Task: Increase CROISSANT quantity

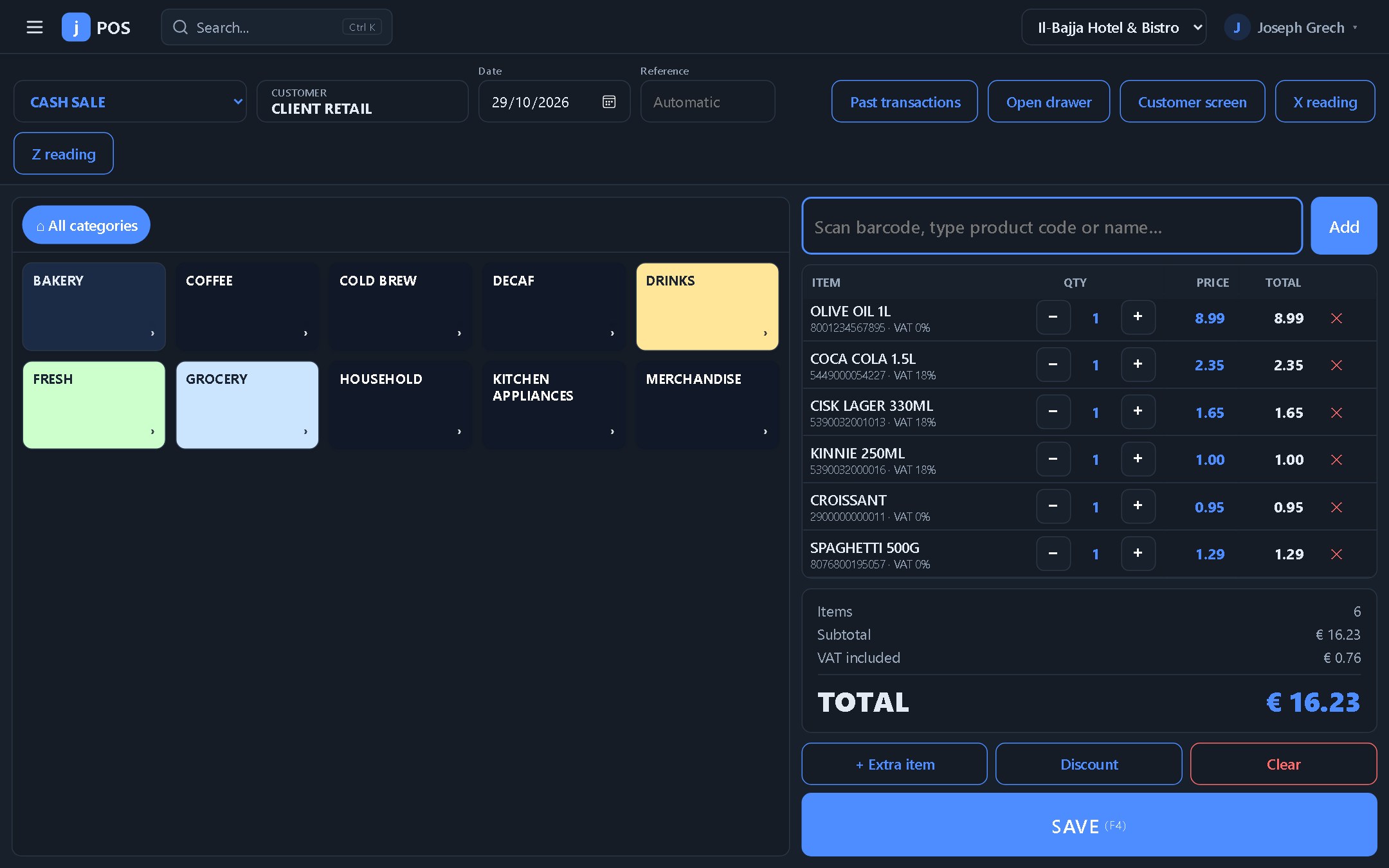Action: click(1138, 506)
